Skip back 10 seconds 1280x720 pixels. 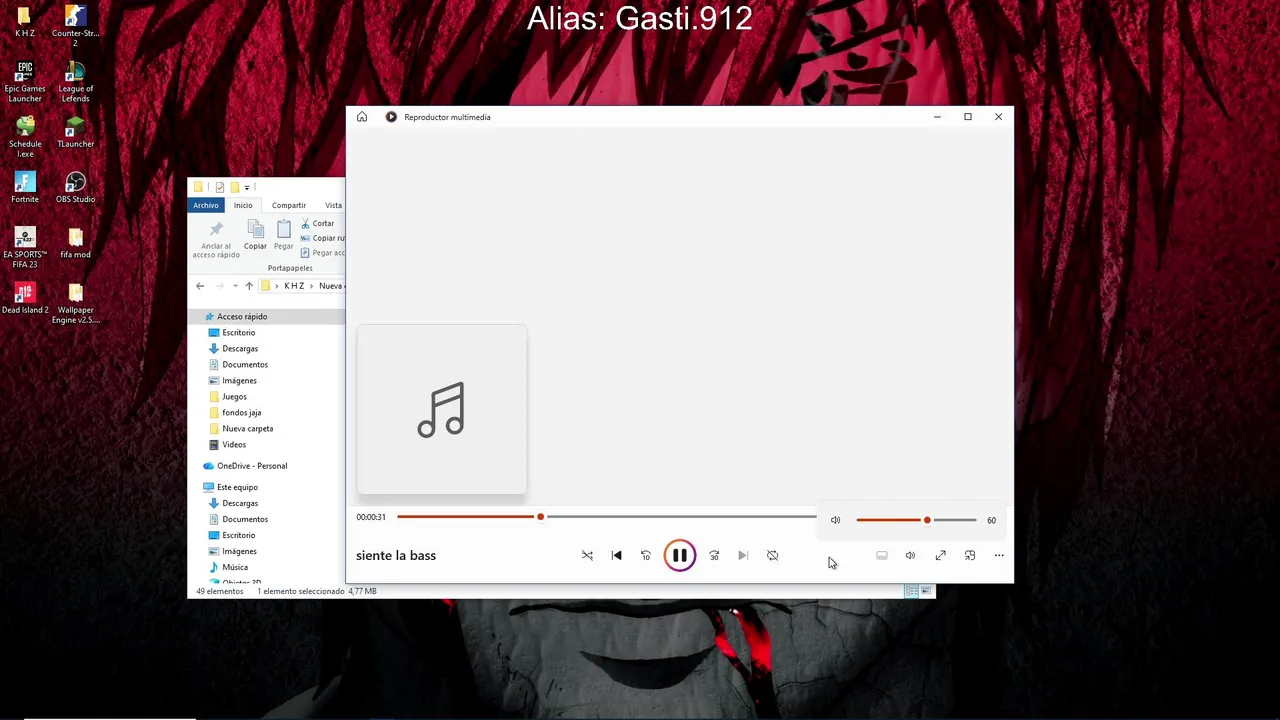pyautogui.click(x=646, y=555)
